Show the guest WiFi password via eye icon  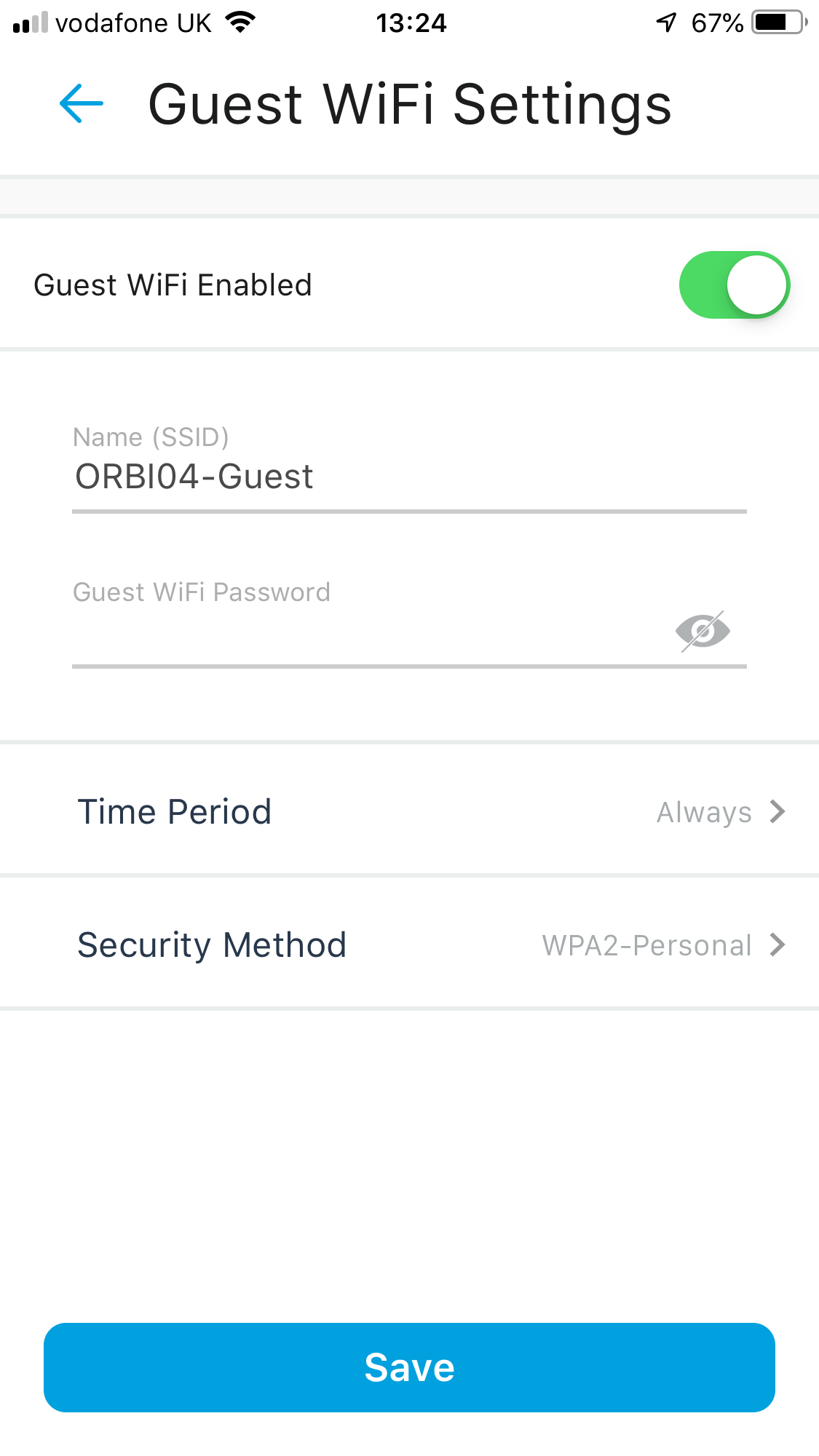point(703,630)
